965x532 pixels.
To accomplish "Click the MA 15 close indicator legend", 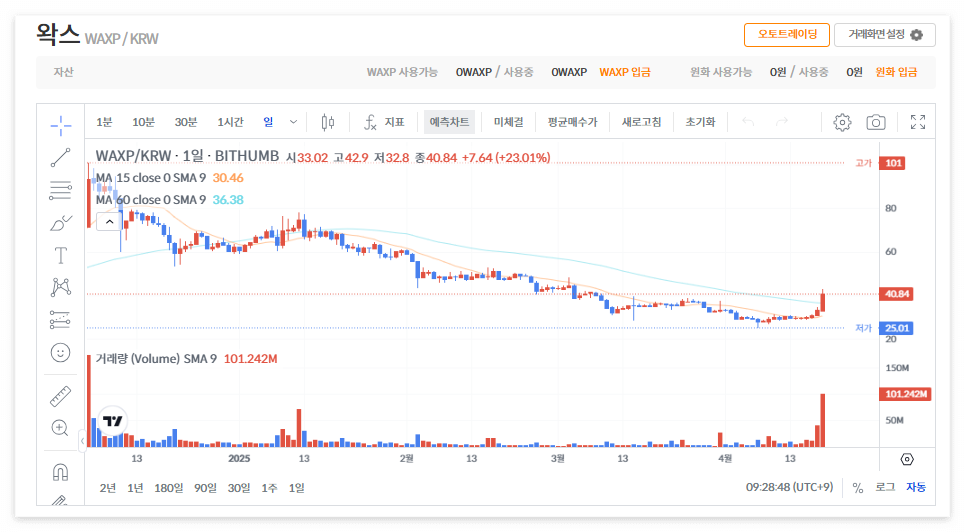I will (x=151, y=178).
